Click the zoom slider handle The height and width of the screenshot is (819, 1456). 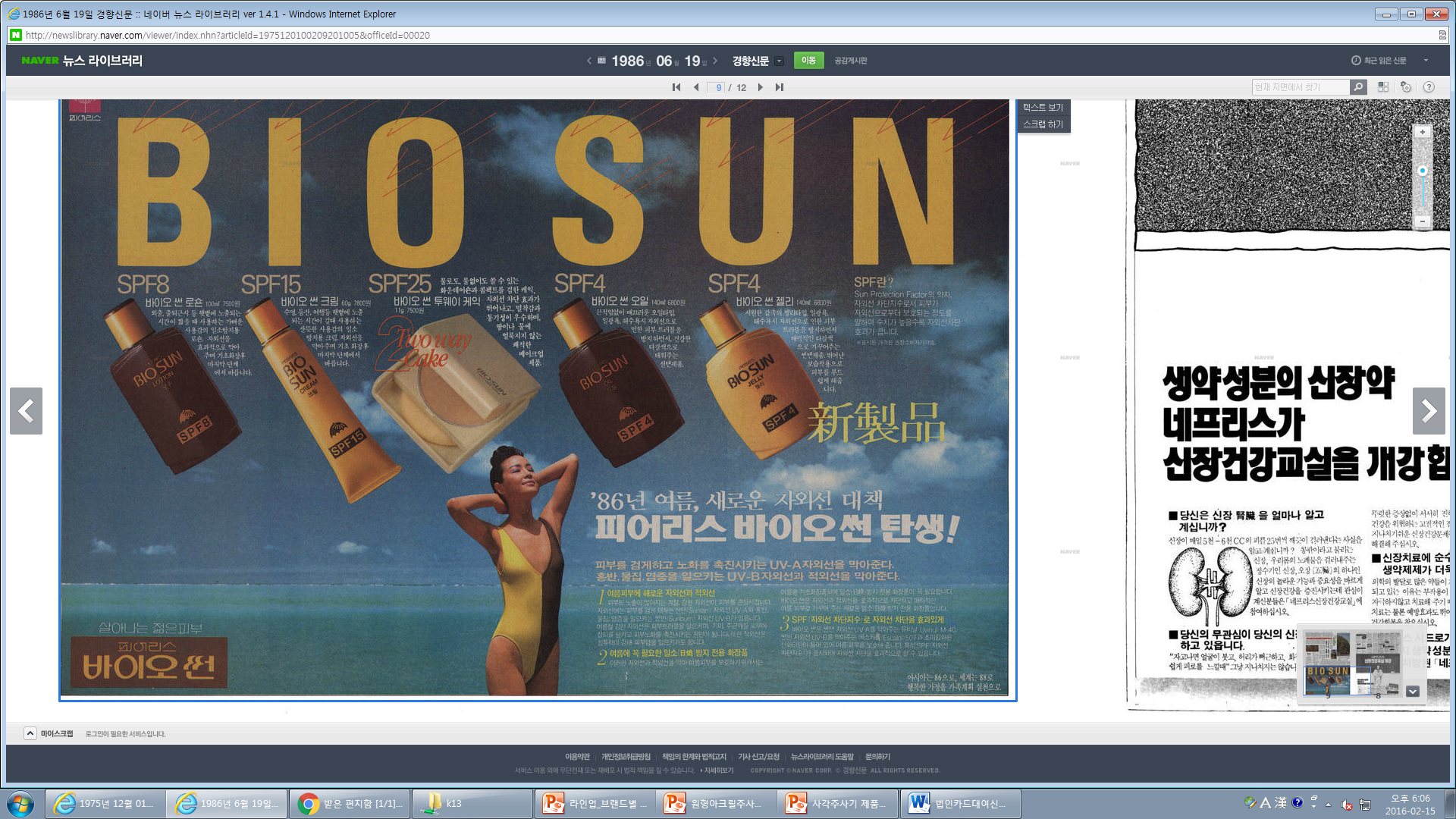tap(1423, 171)
